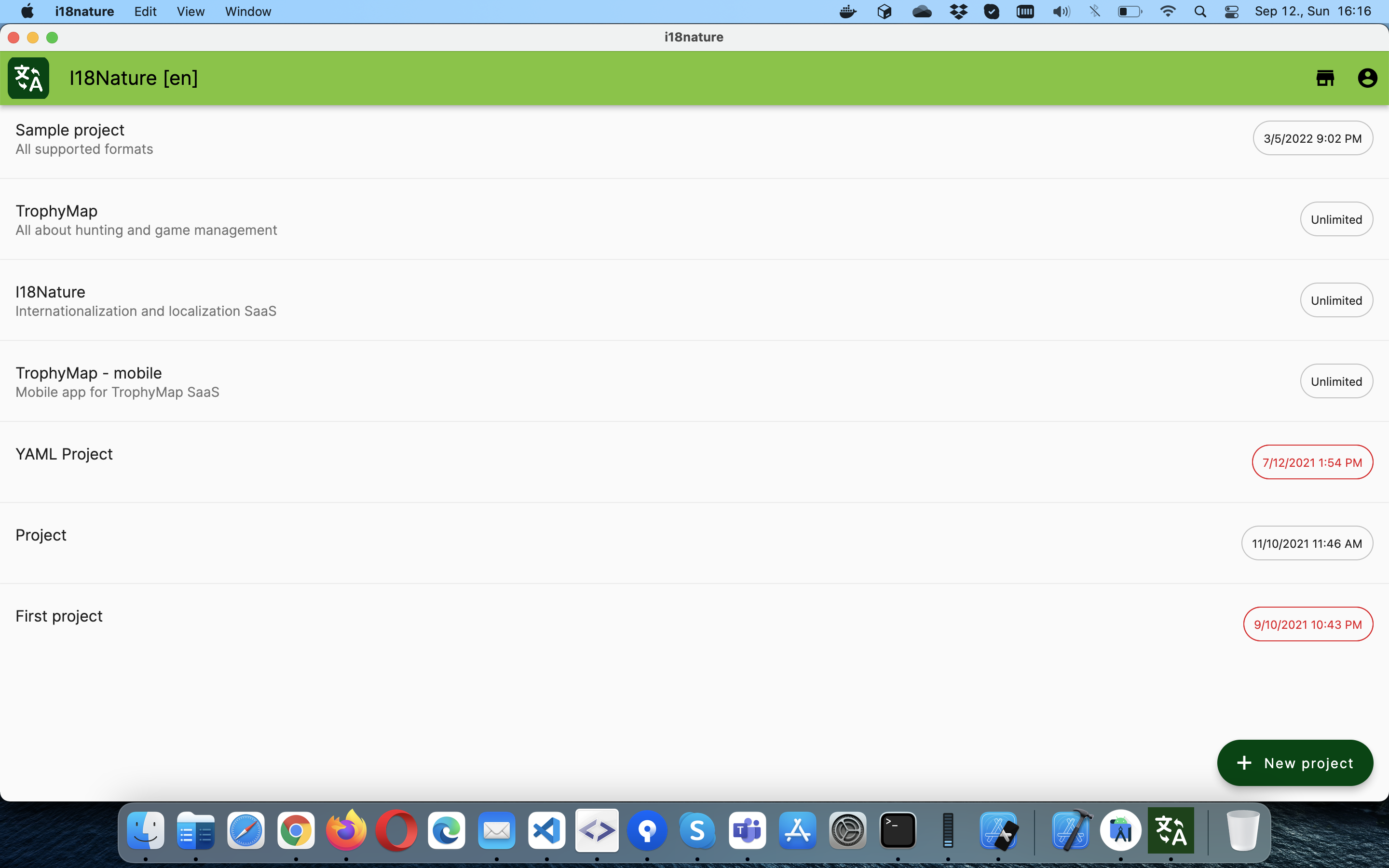This screenshot has width=1389, height=868.
Task: Open the user account profile icon
Action: click(1367, 78)
